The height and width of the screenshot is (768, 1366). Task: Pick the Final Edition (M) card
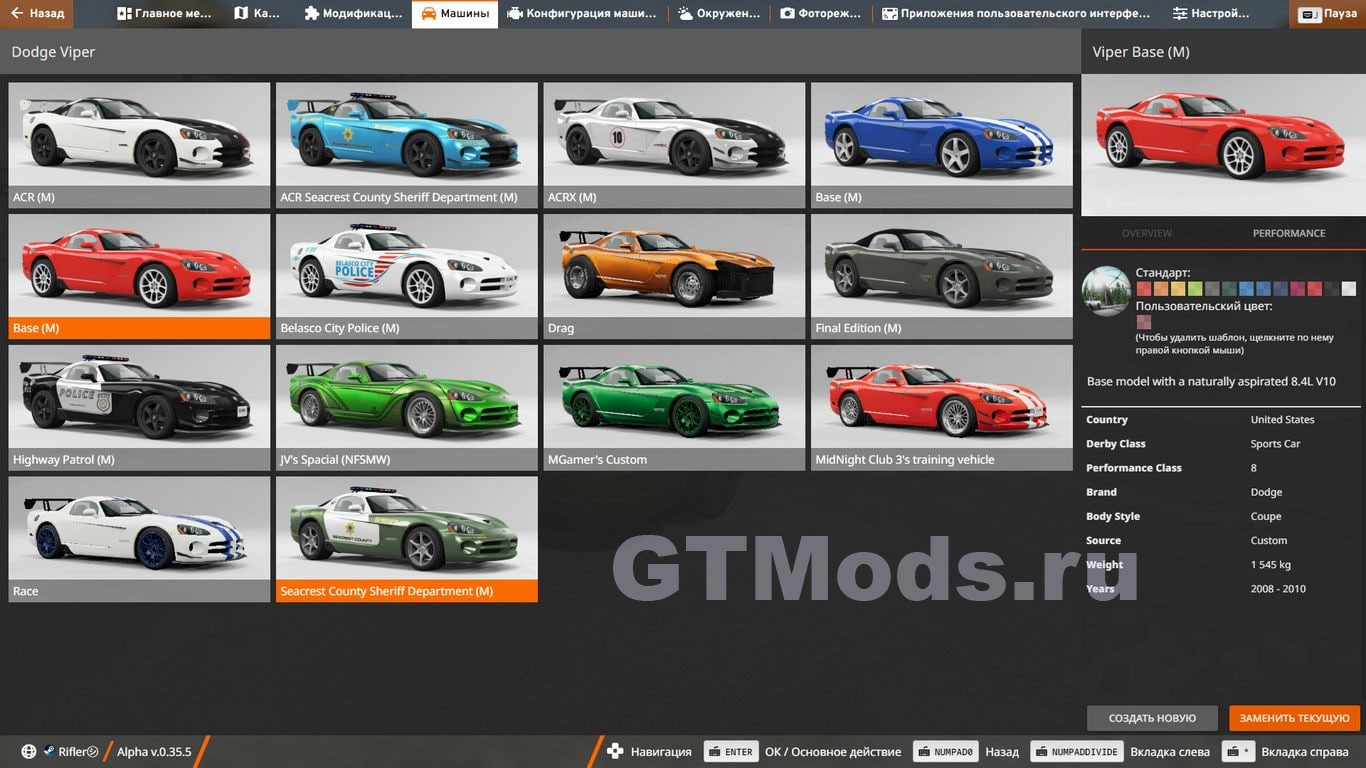[x=942, y=276]
